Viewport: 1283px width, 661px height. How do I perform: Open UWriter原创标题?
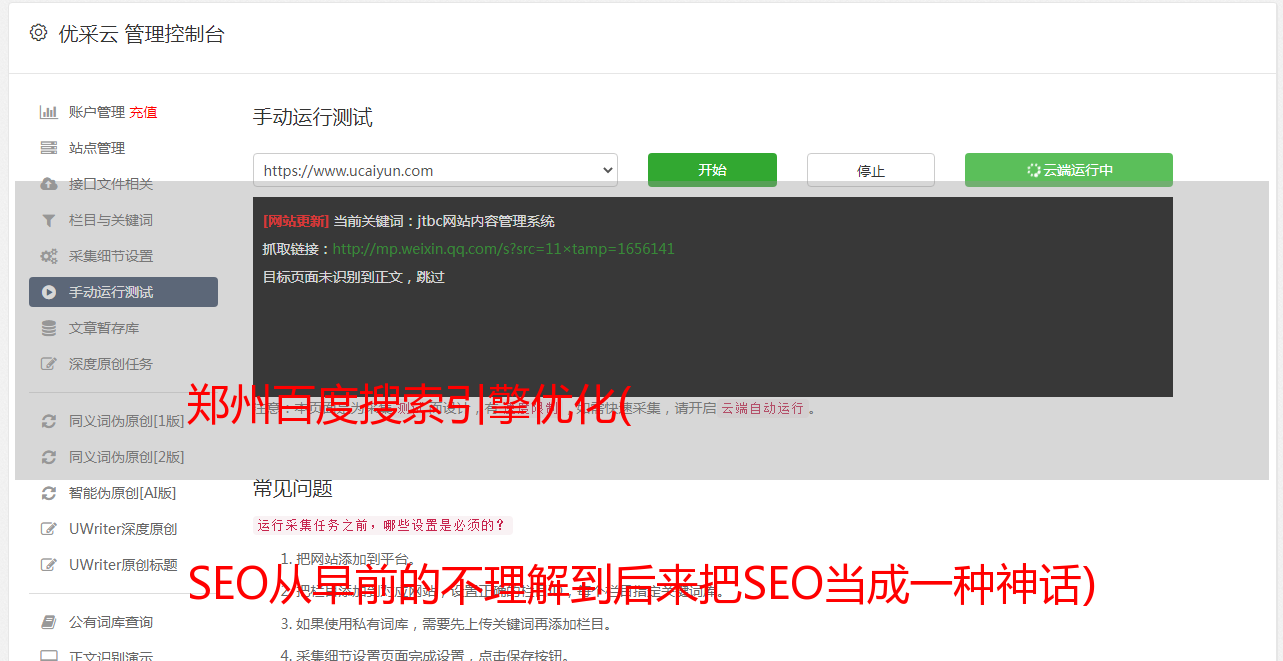[x=123, y=565]
